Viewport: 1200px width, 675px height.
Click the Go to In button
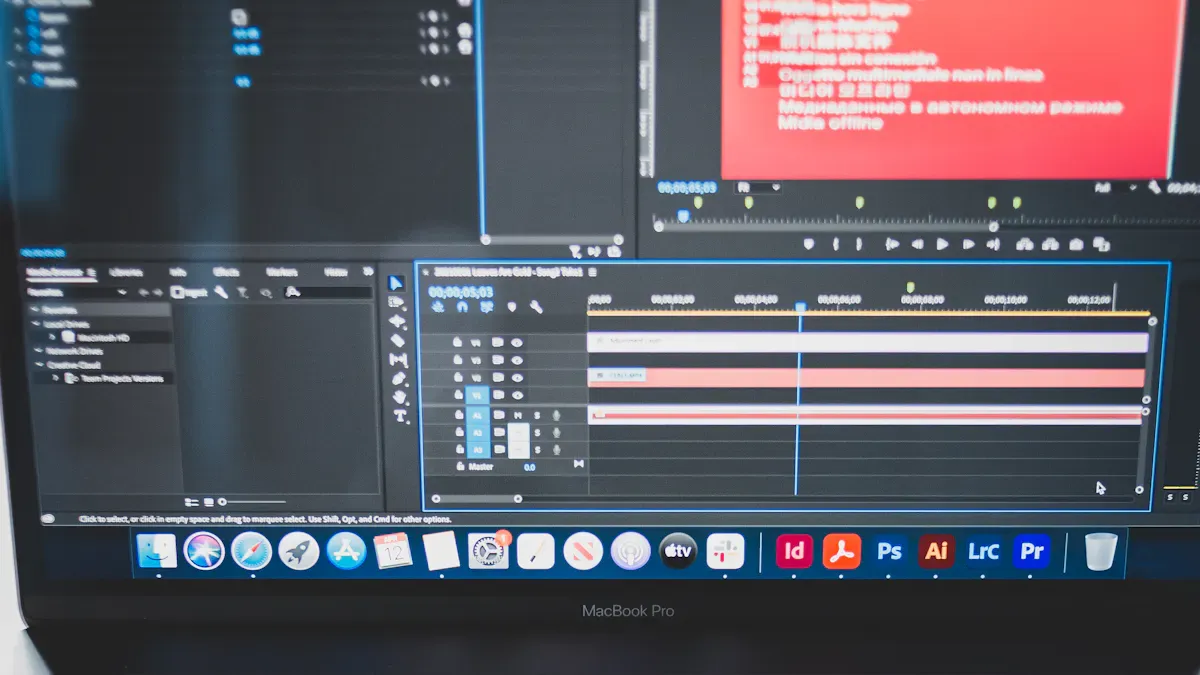[891, 244]
